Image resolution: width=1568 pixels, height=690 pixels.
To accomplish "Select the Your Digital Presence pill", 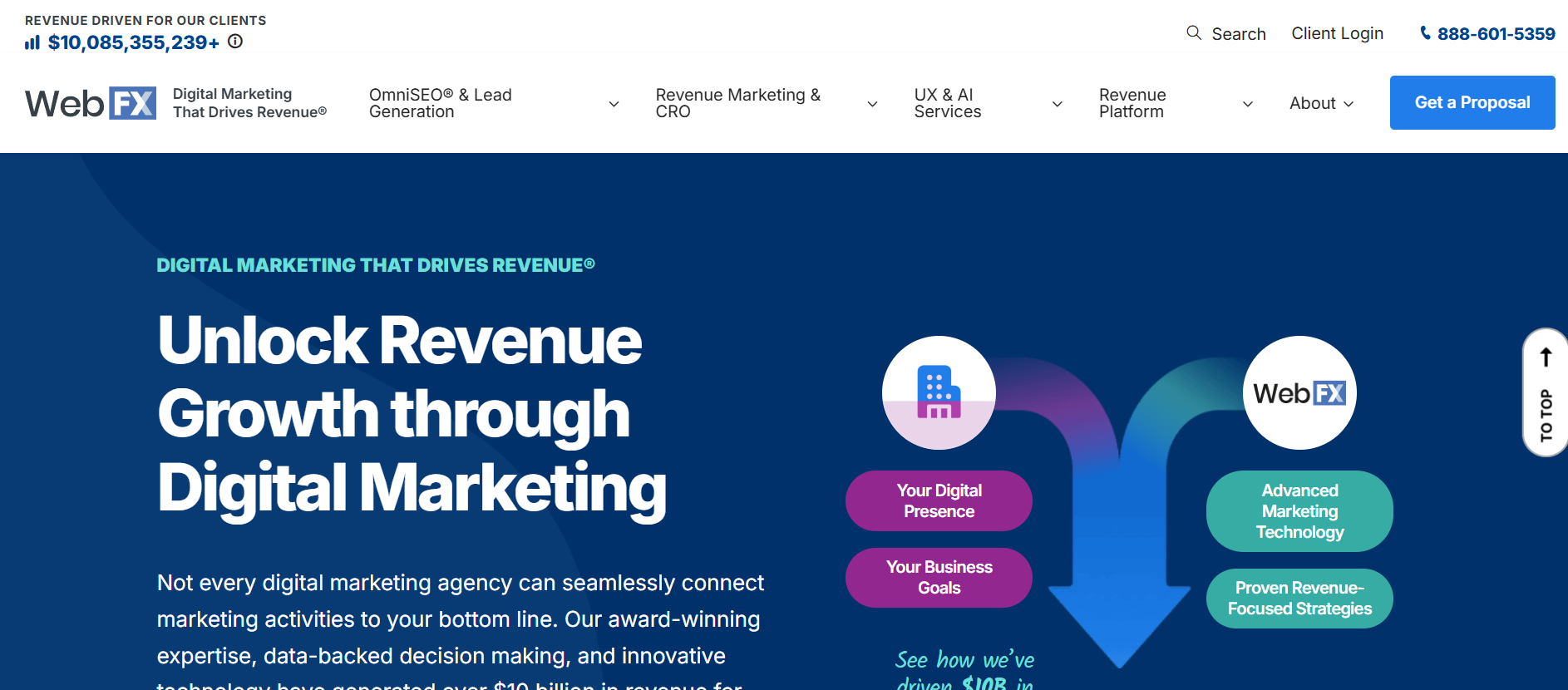I will click(x=939, y=500).
